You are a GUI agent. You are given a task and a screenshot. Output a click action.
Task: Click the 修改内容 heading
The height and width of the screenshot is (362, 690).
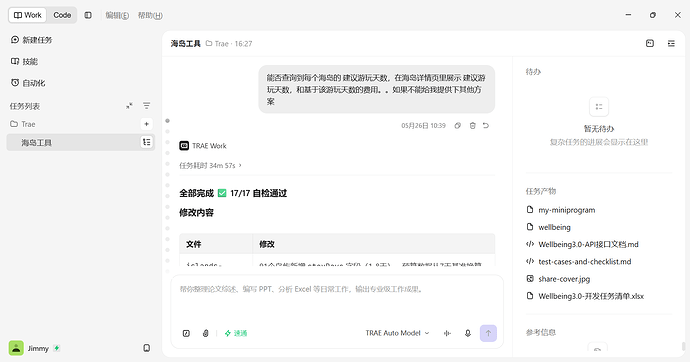(x=196, y=212)
